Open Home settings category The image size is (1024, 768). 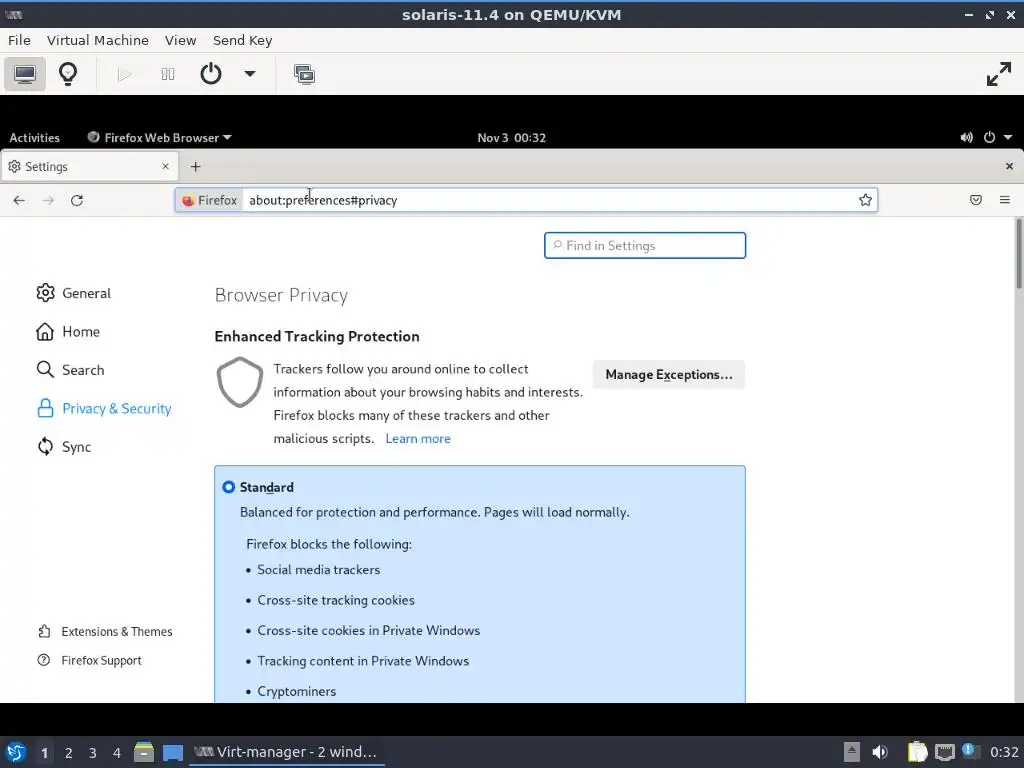click(x=68, y=332)
